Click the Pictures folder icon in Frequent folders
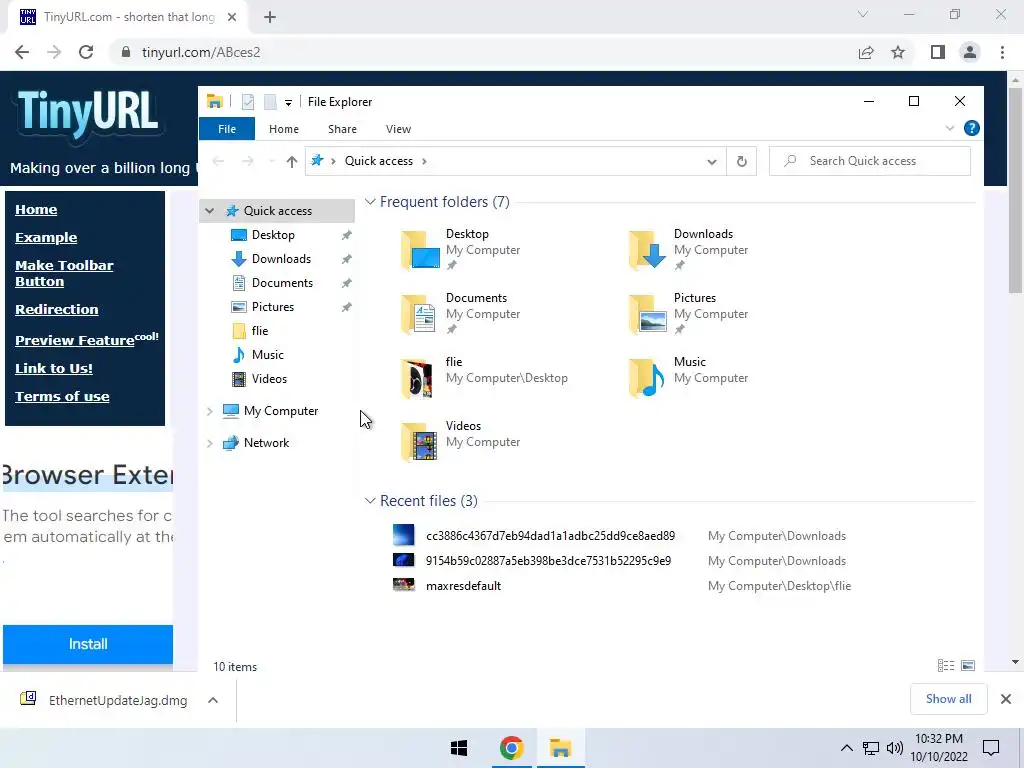This screenshot has width=1024, height=768. tap(647, 313)
